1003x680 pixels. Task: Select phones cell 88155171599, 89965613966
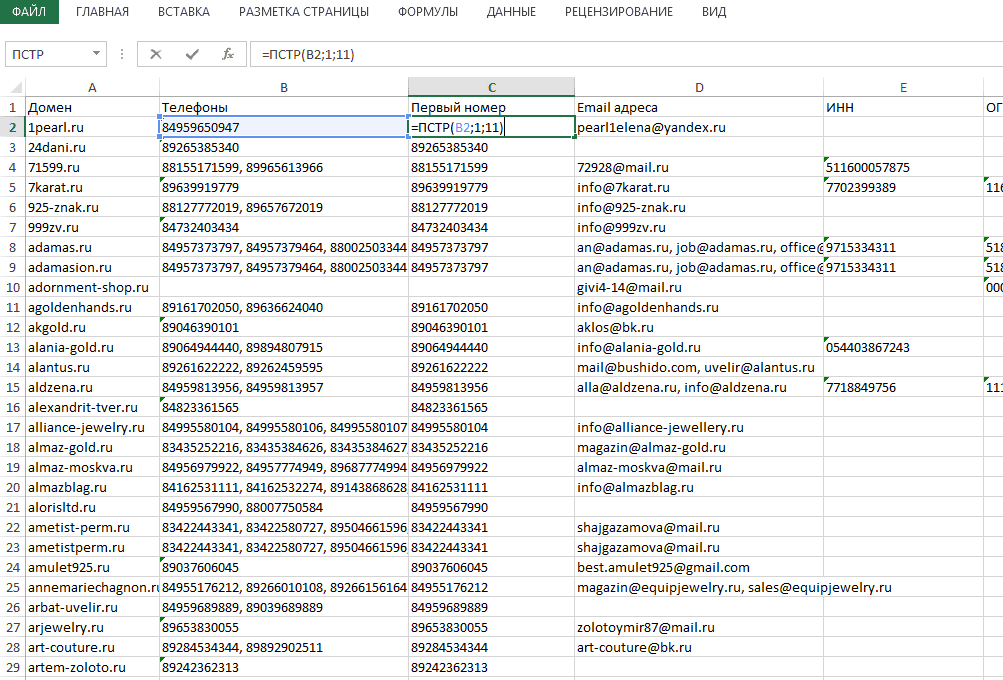(x=284, y=168)
